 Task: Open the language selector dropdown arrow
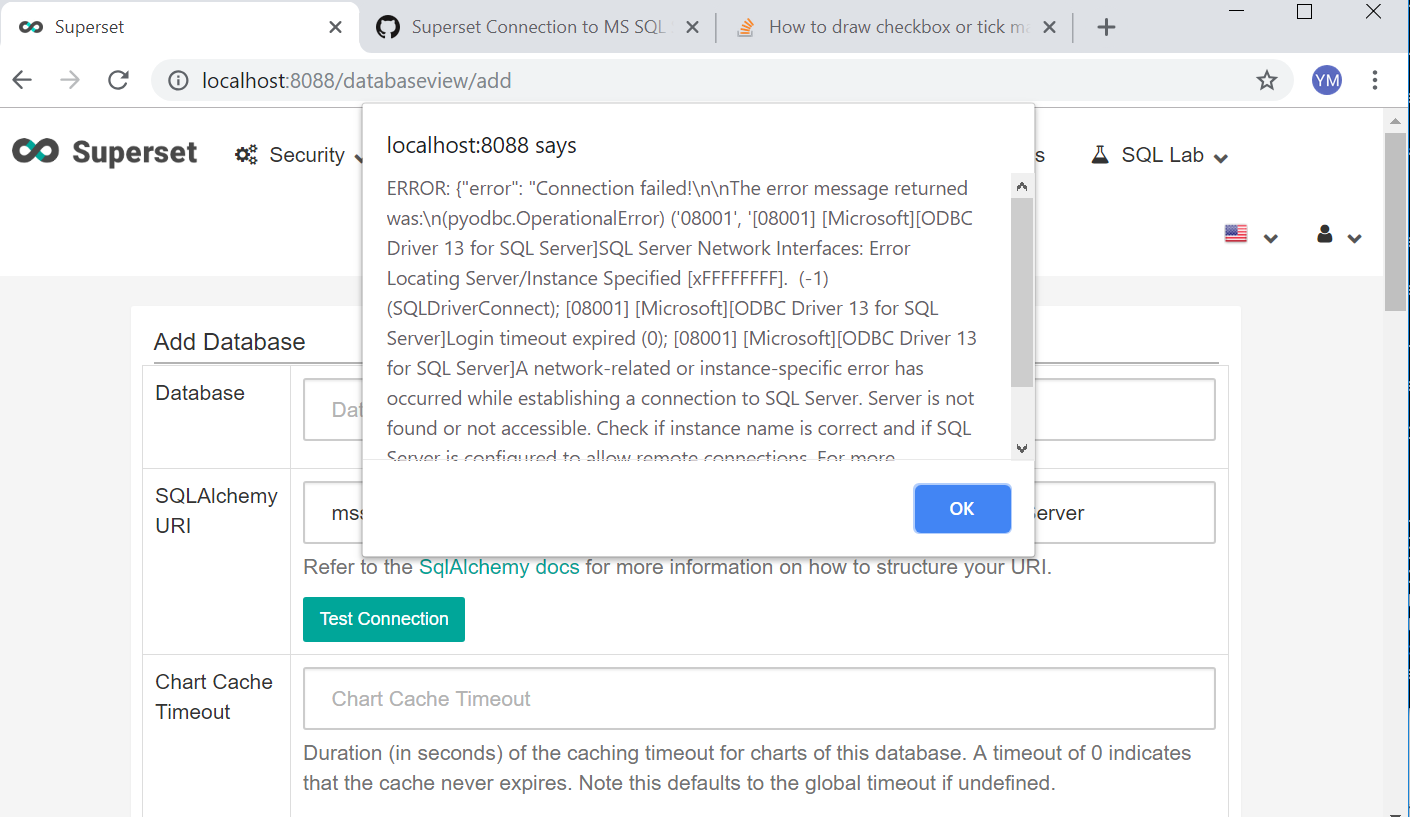1270,238
